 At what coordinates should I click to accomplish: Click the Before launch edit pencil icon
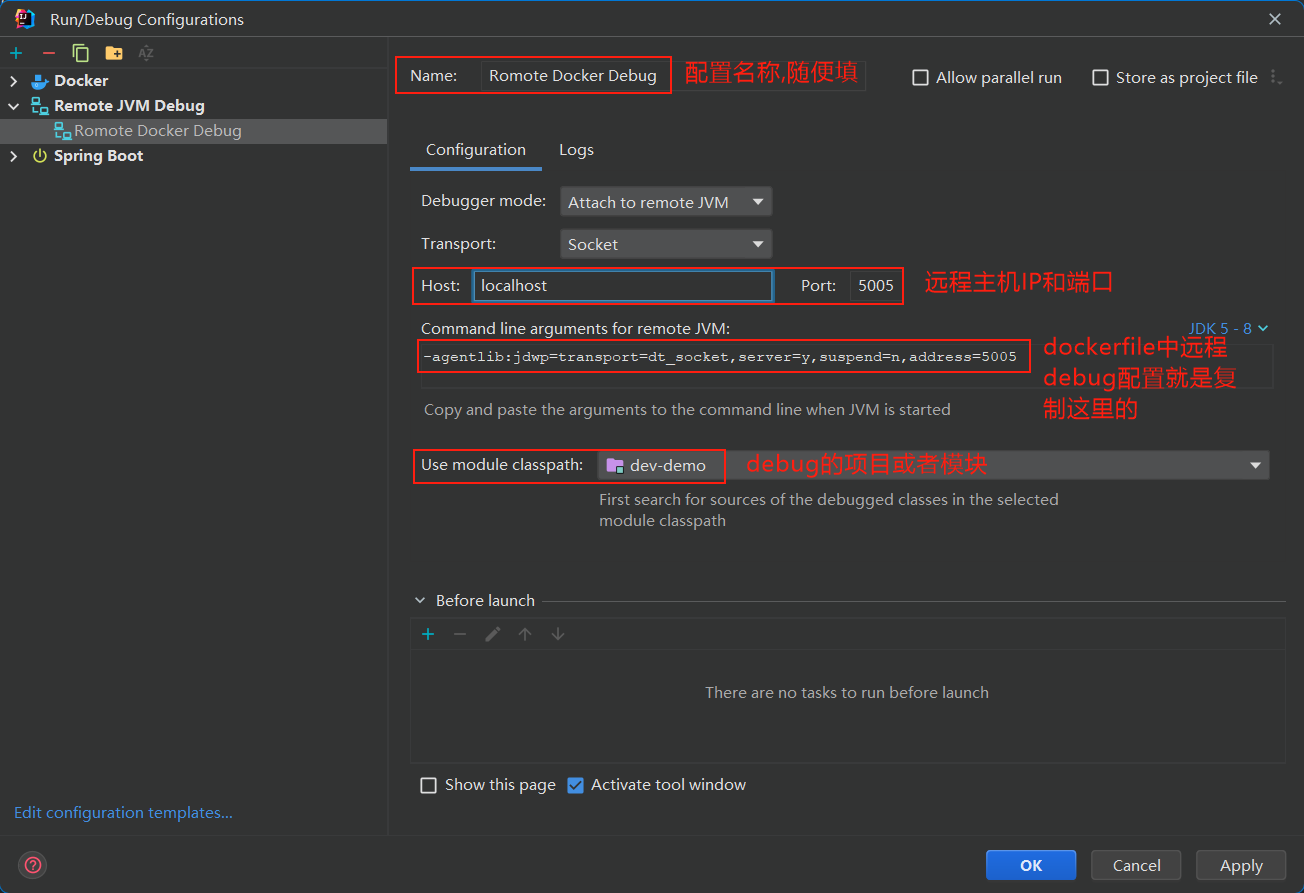click(x=493, y=634)
